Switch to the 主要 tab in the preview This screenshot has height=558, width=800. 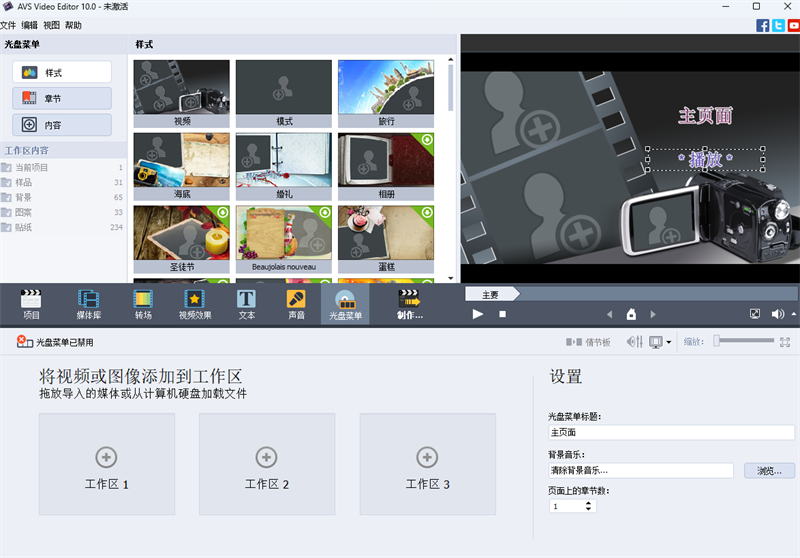pyautogui.click(x=491, y=295)
